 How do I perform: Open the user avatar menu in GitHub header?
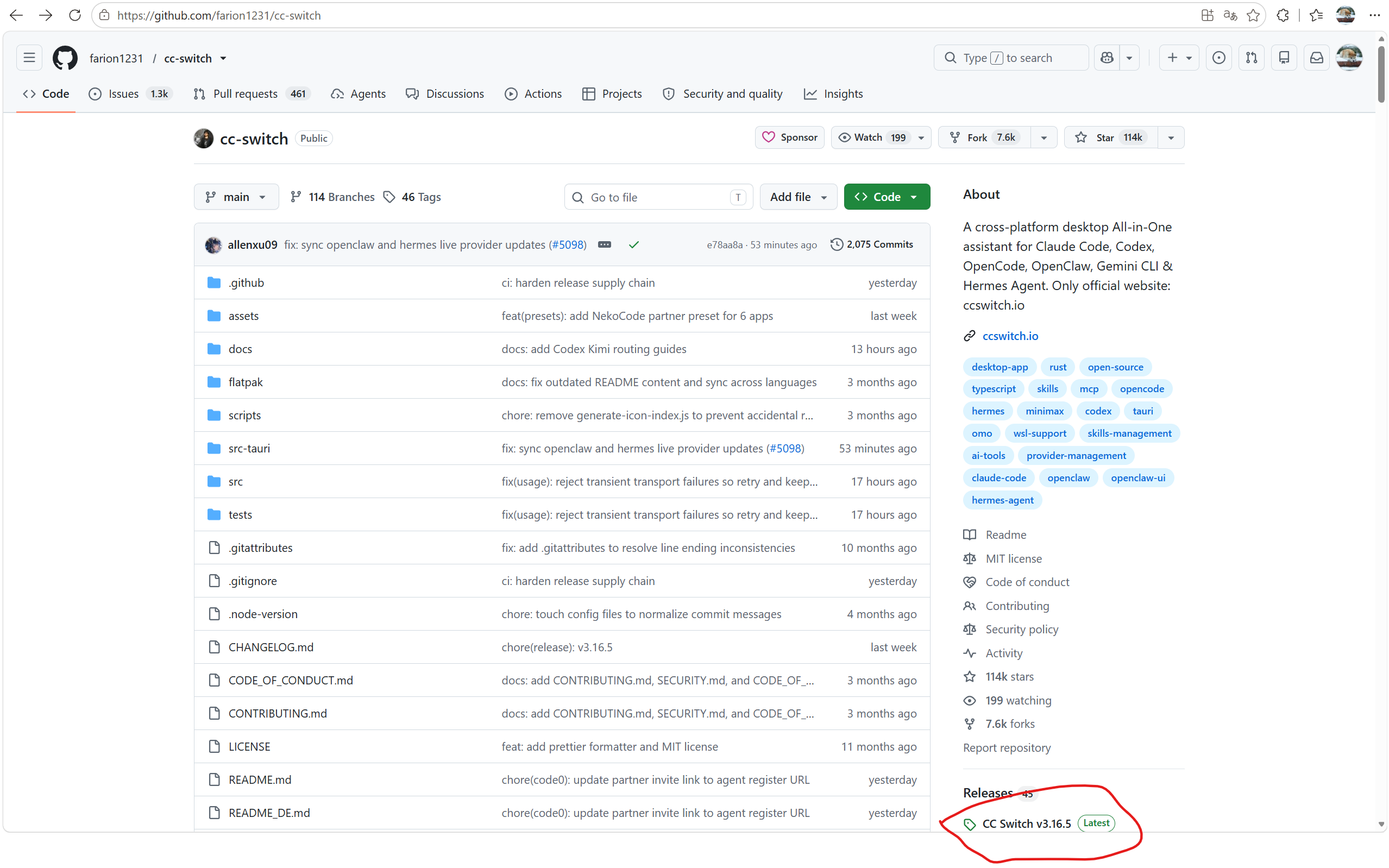[1349, 58]
